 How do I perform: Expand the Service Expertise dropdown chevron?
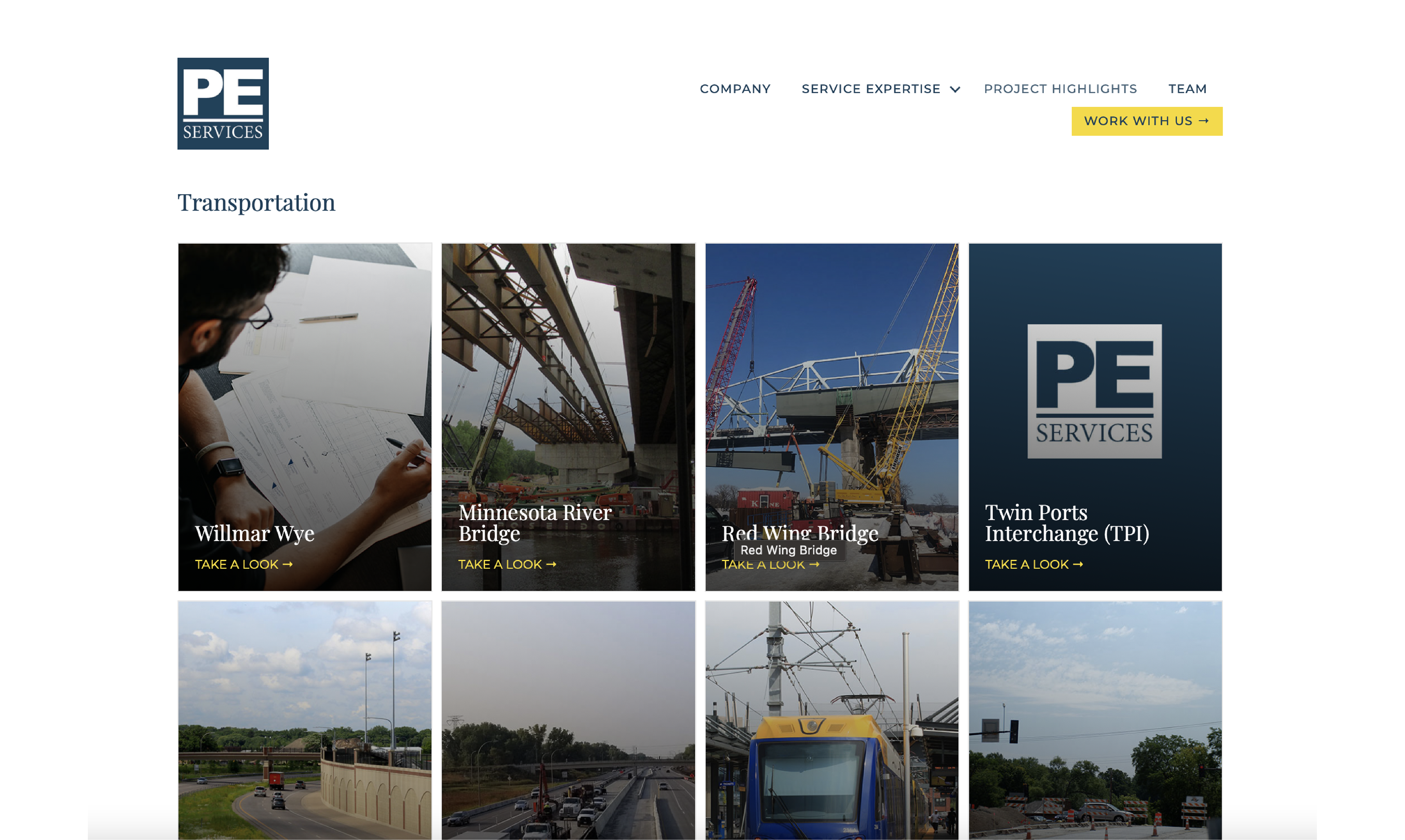coord(955,89)
